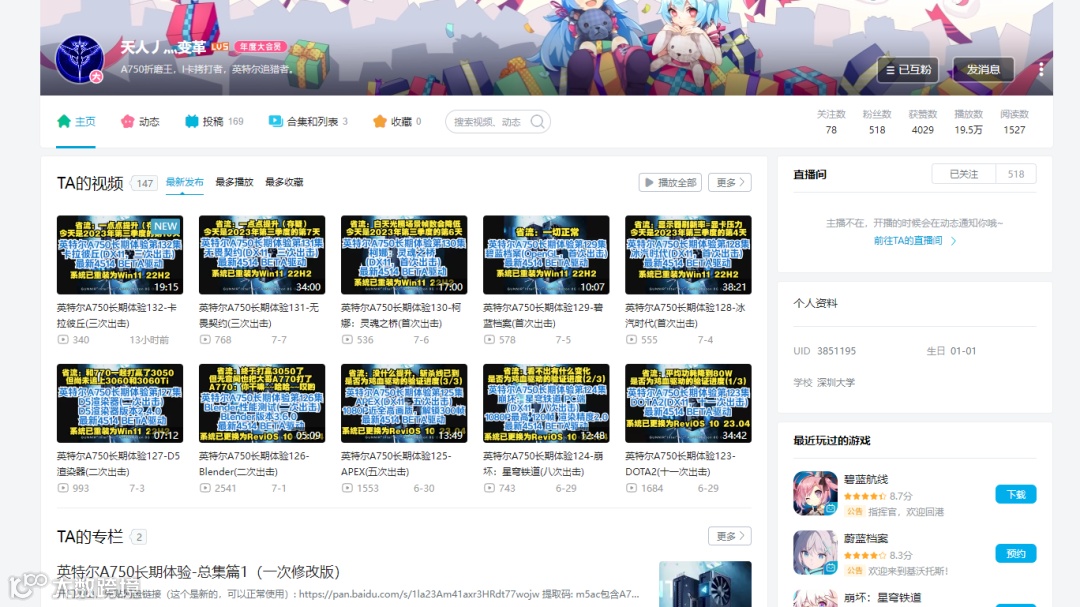Open thumbnail of 长期体验128-冰汽时代

(688, 255)
